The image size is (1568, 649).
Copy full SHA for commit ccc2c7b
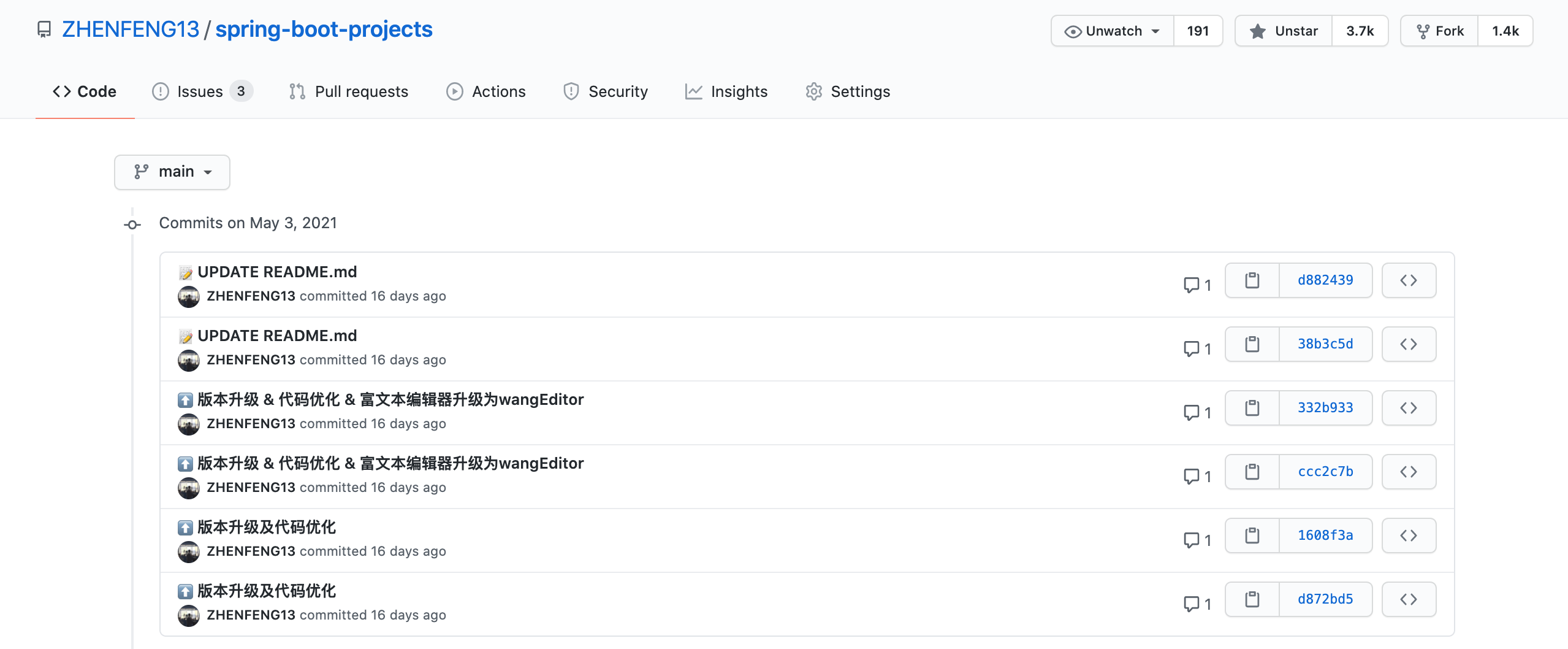[1252, 472]
